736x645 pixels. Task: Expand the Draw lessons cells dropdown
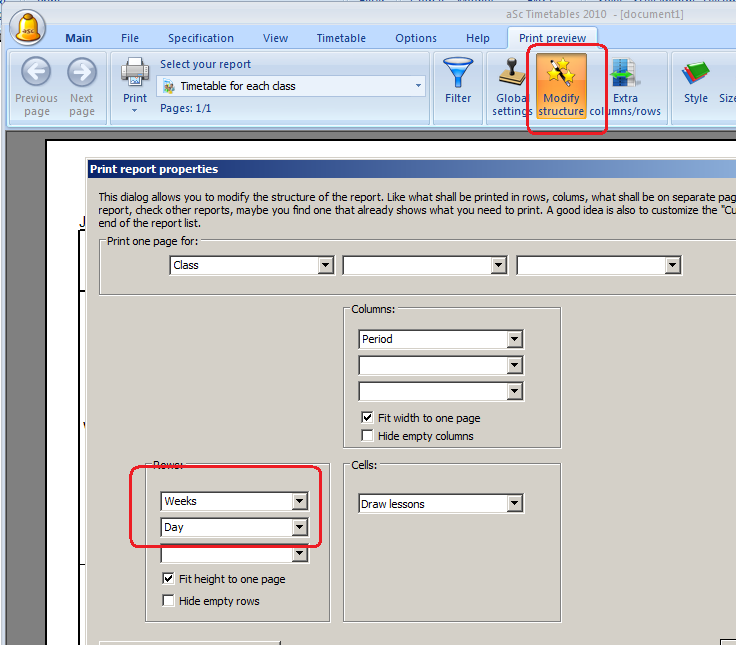tap(514, 504)
